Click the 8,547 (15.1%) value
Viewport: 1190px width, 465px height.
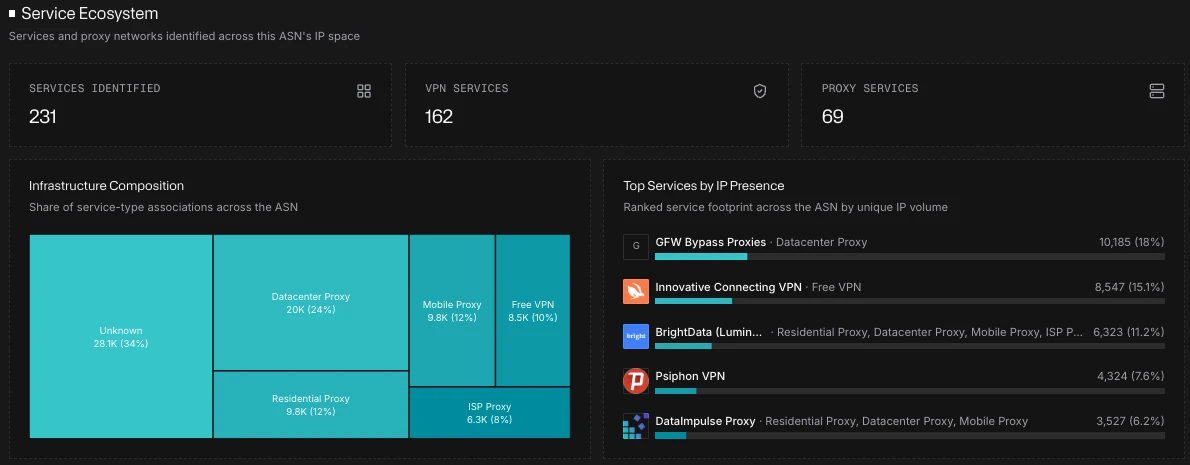(x=1129, y=287)
